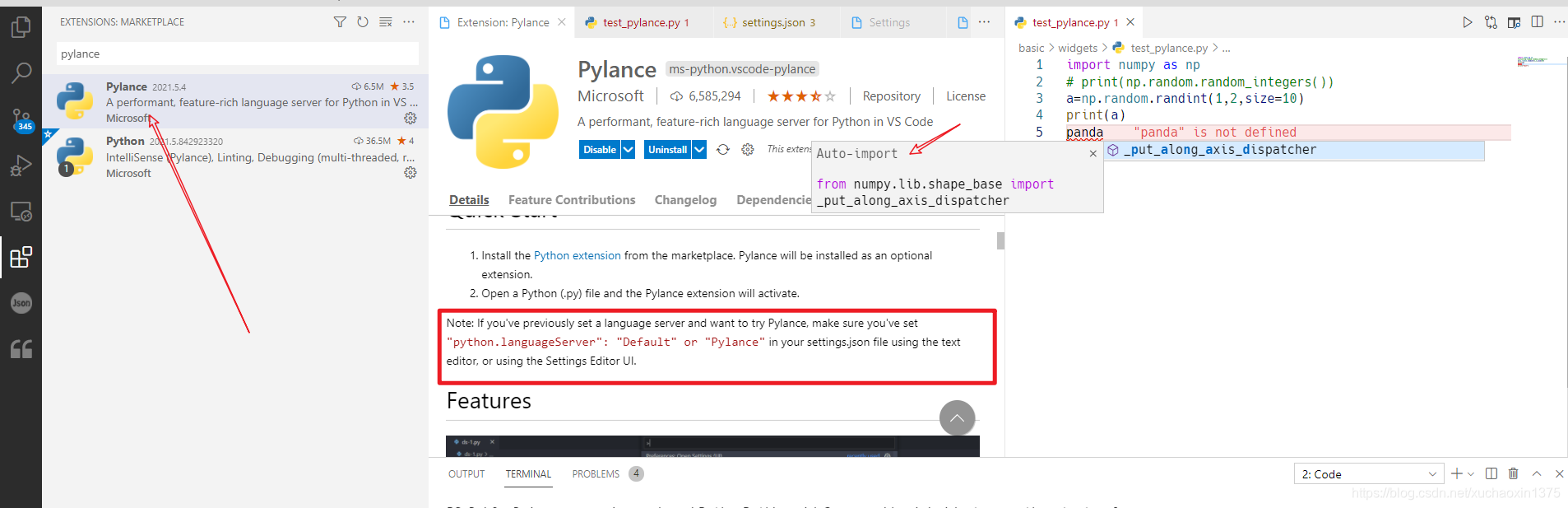This screenshot has width=1568, height=508.
Task: Split the editor to the right
Action: point(1537,22)
